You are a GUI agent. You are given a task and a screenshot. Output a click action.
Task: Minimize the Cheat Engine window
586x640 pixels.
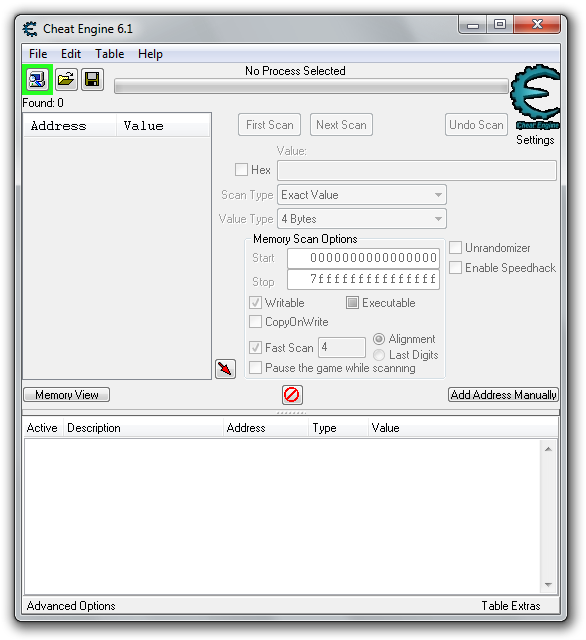pos(473,25)
